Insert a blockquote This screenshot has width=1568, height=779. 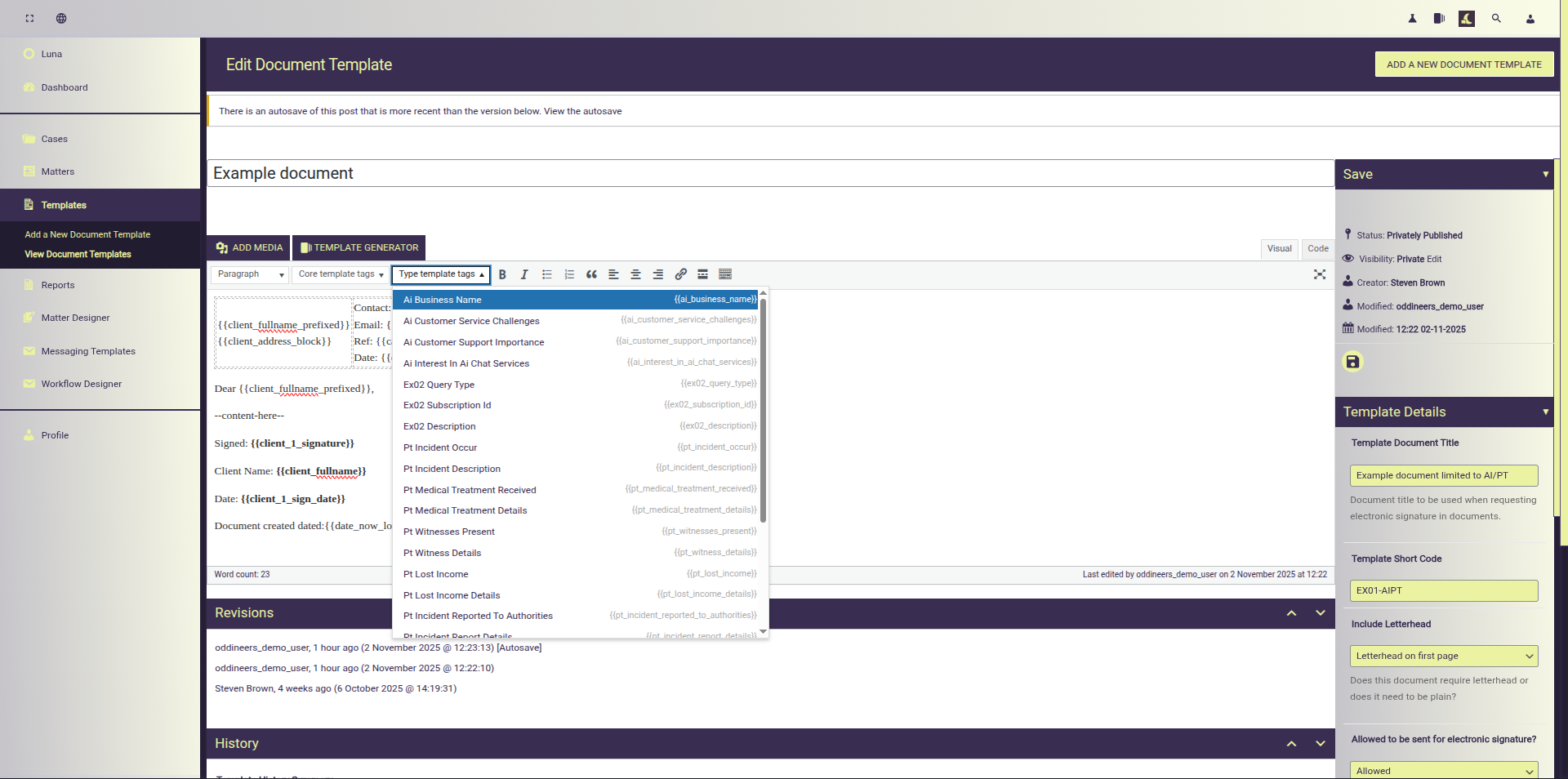pyautogui.click(x=591, y=274)
